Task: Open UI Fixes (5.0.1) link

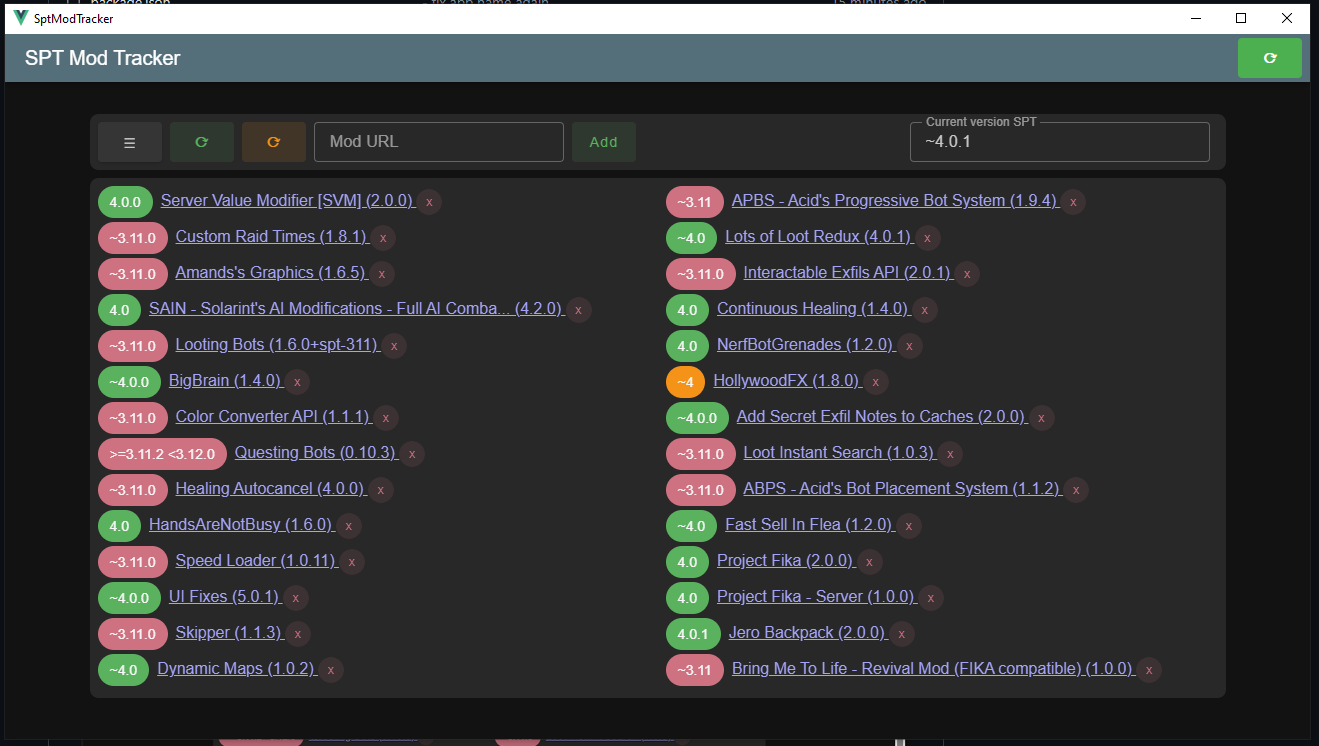Action: pyautogui.click(x=224, y=596)
